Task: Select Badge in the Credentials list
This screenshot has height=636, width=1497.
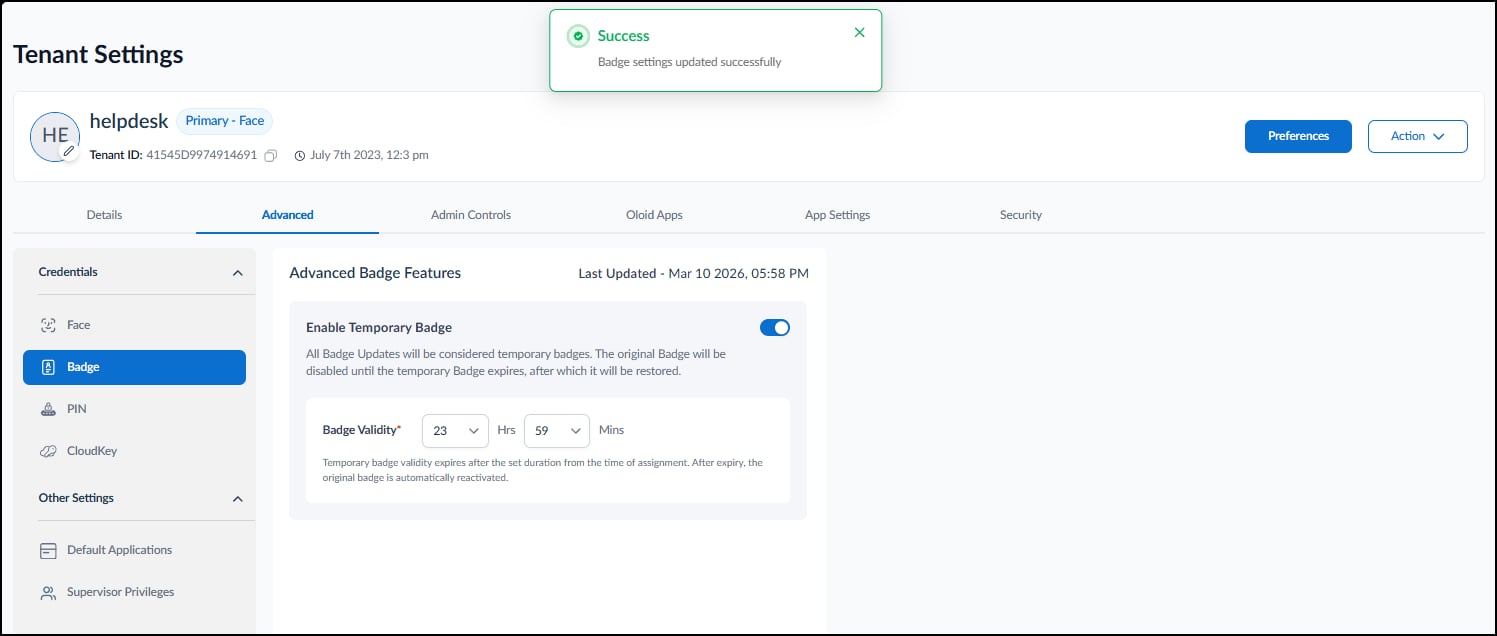Action: tap(134, 367)
